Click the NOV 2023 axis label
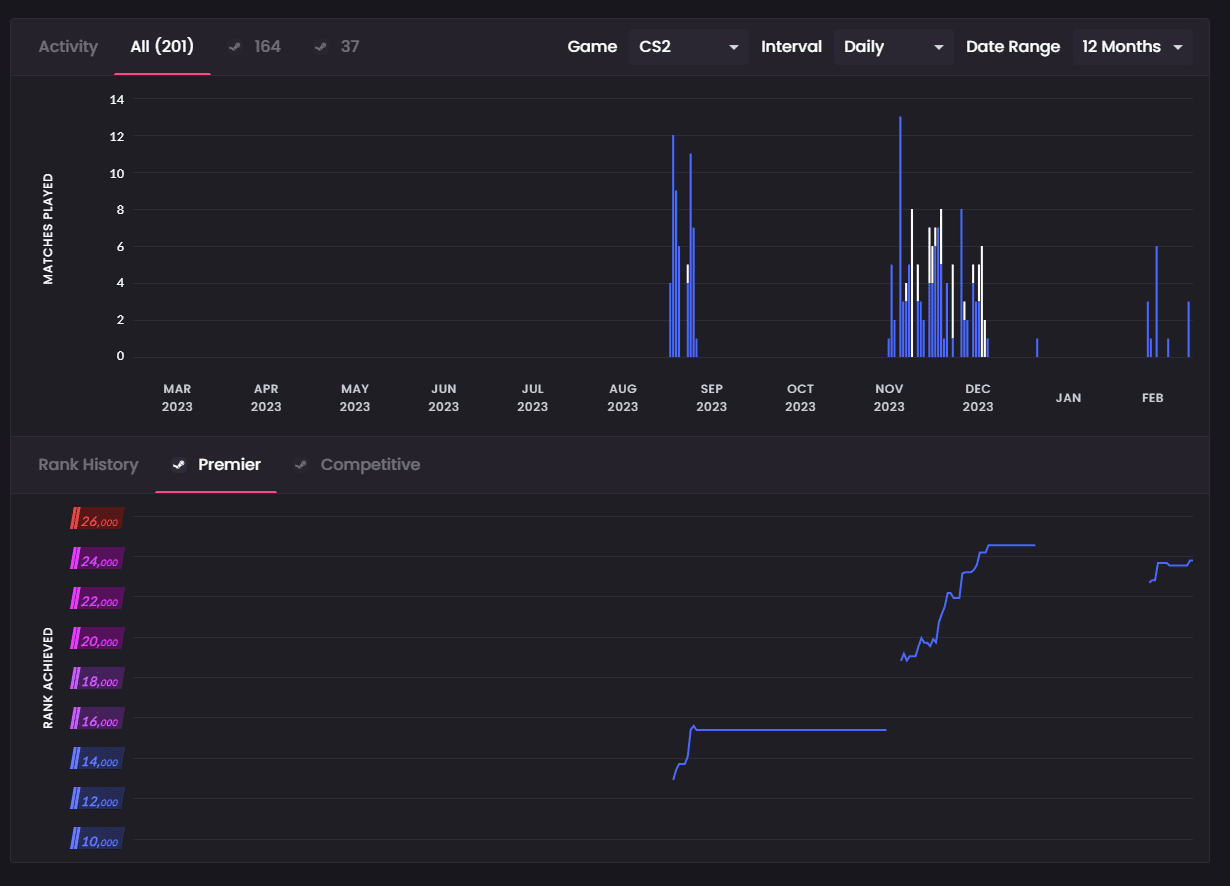Viewport: 1230px width, 886px height. [889, 398]
